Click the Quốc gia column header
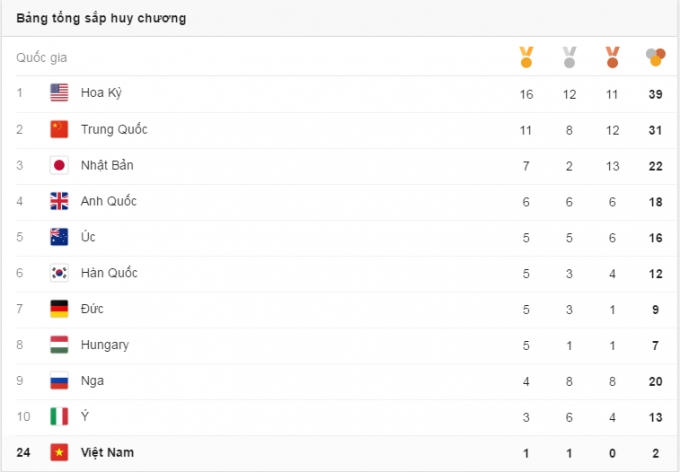This screenshot has width=680, height=472. coord(42,58)
